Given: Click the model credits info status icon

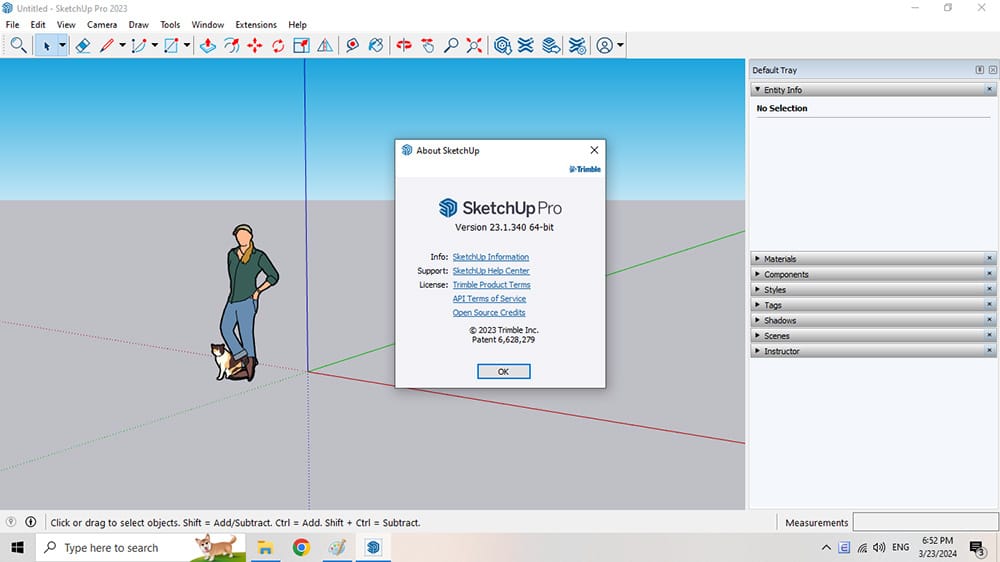Looking at the screenshot, I should pos(31,522).
